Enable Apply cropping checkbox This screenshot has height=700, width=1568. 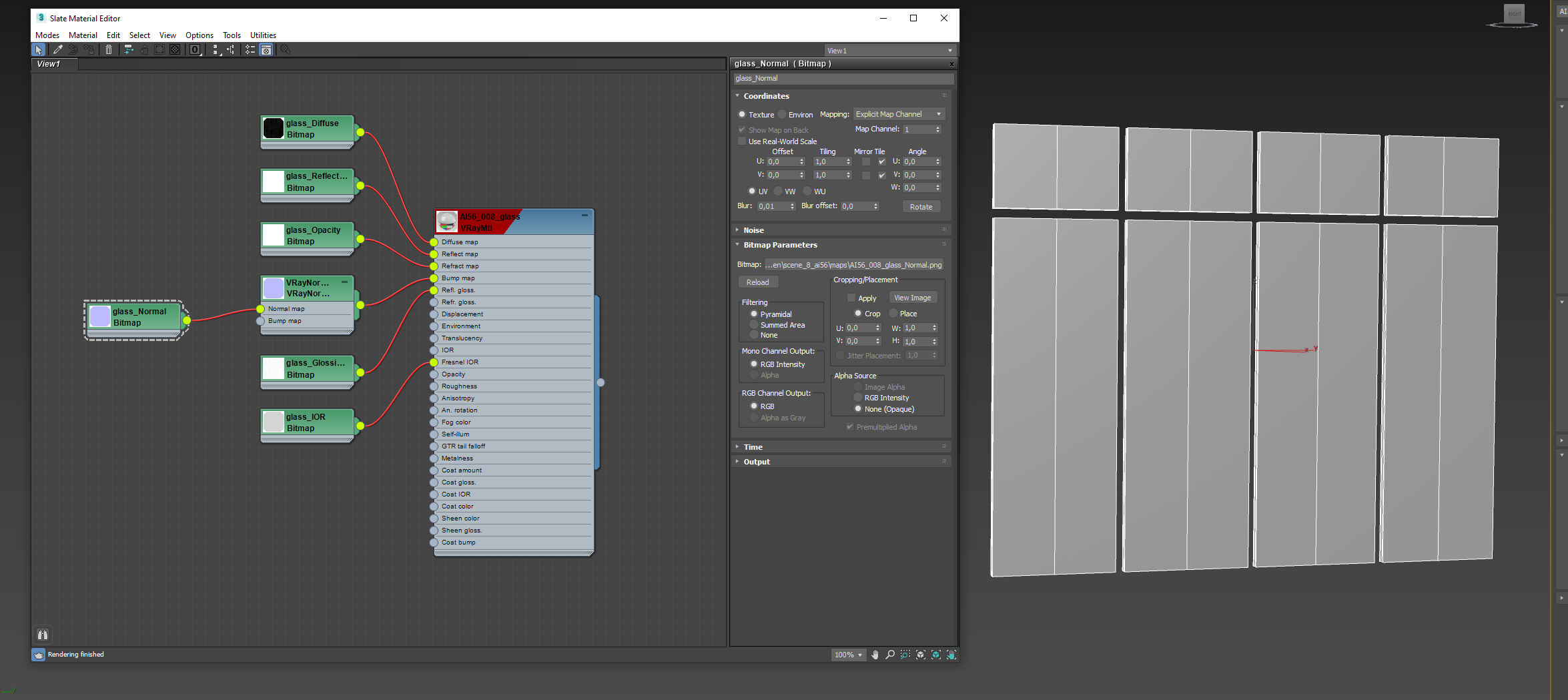coord(851,298)
